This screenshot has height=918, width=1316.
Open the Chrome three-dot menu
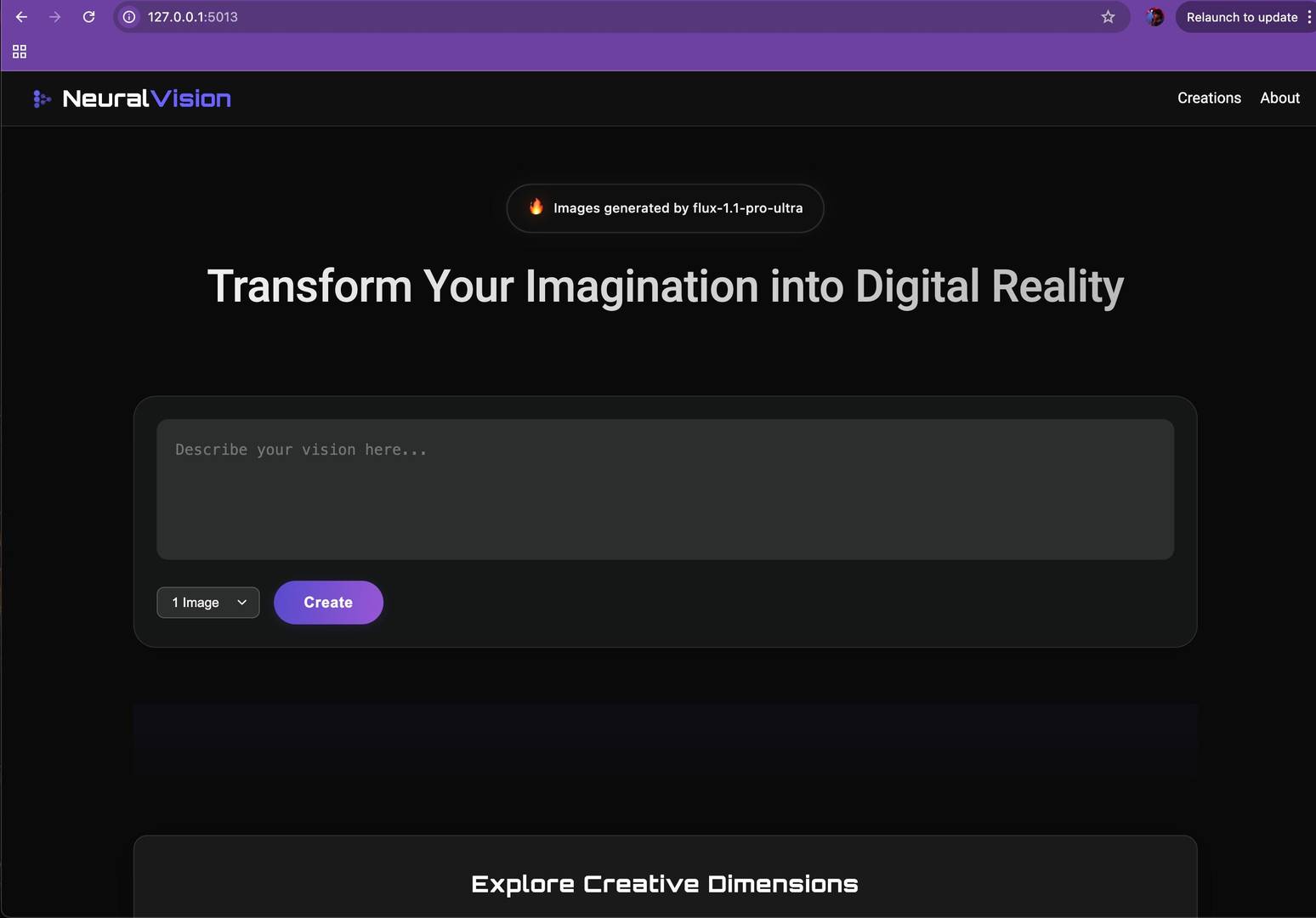(x=1308, y=17)
